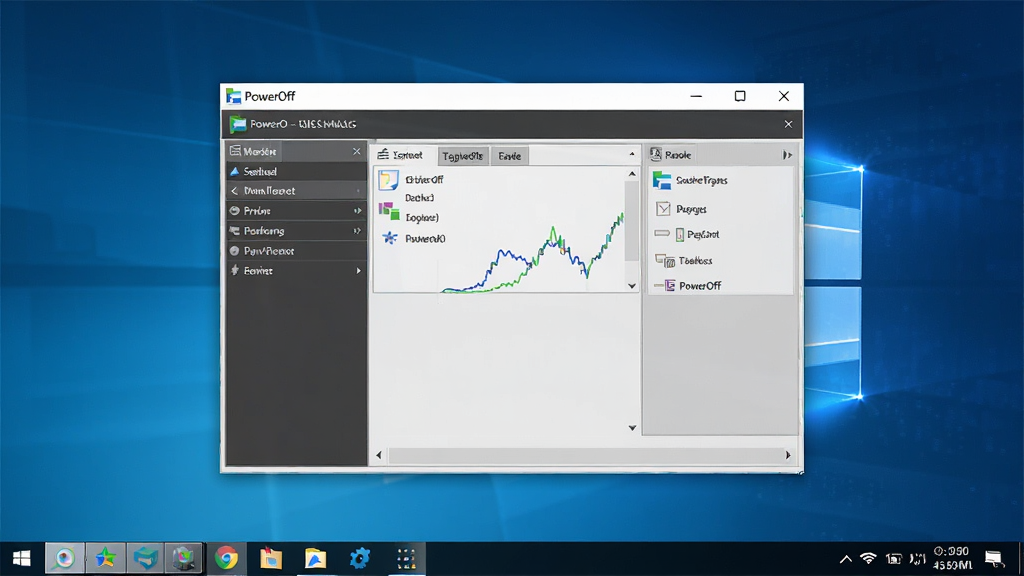Click the purple icon beside PowerOff in right panel
The width and height of the screenshot is (1024, 576).
coord(669,285)
